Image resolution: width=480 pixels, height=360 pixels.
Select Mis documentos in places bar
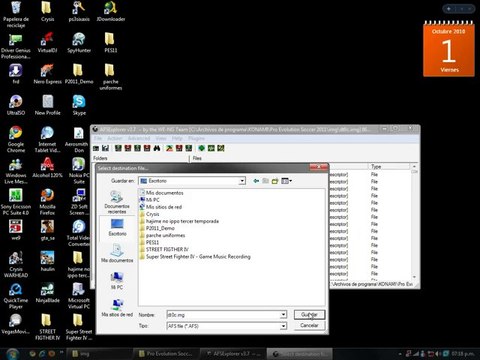tap(117, 253)
